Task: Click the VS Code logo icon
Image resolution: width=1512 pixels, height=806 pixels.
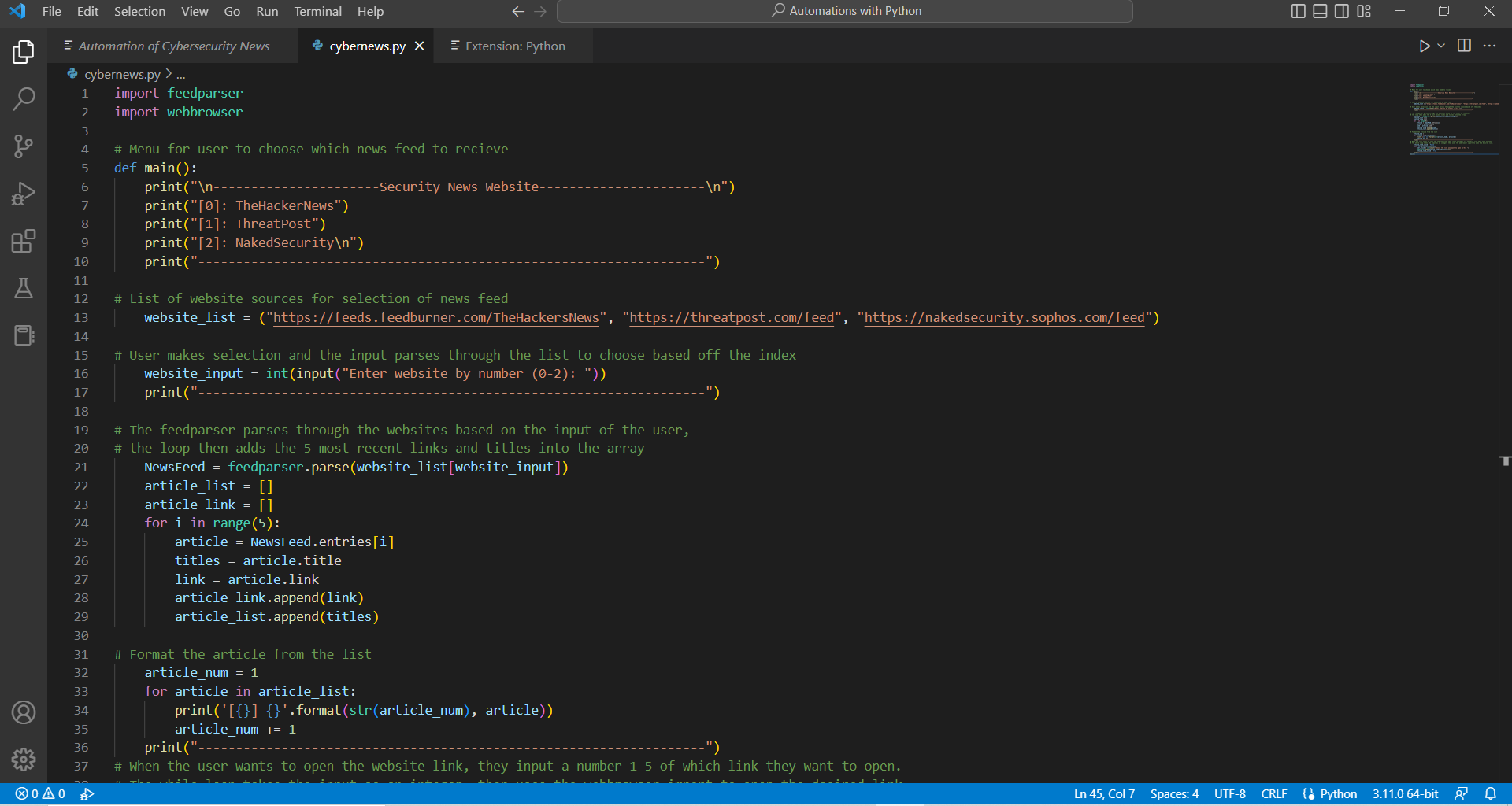Action: tap(17, 11)
